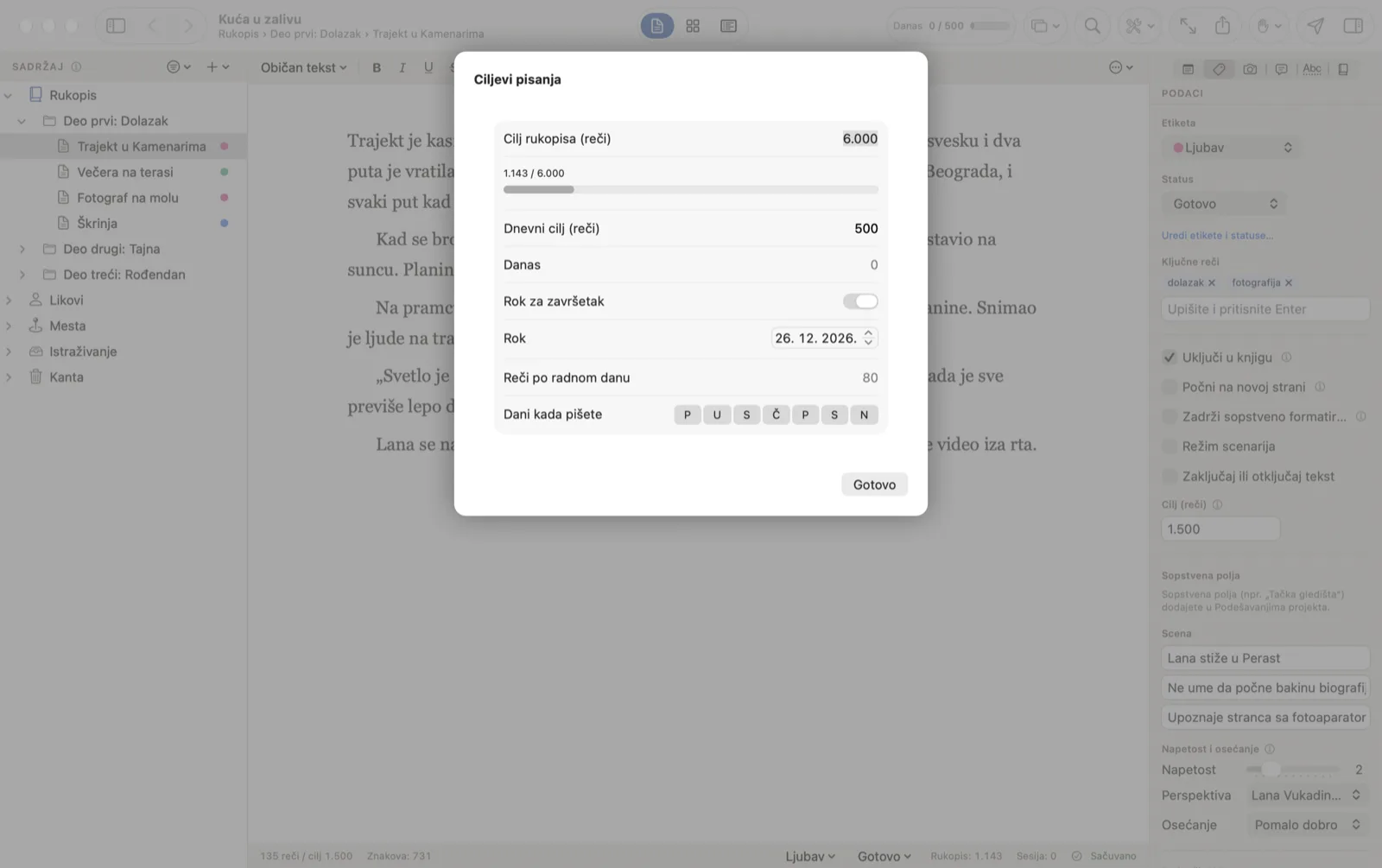Viewport: 1382px width, 868px height.
Task: Toggle Č writing day button
Action: point(776,415)
